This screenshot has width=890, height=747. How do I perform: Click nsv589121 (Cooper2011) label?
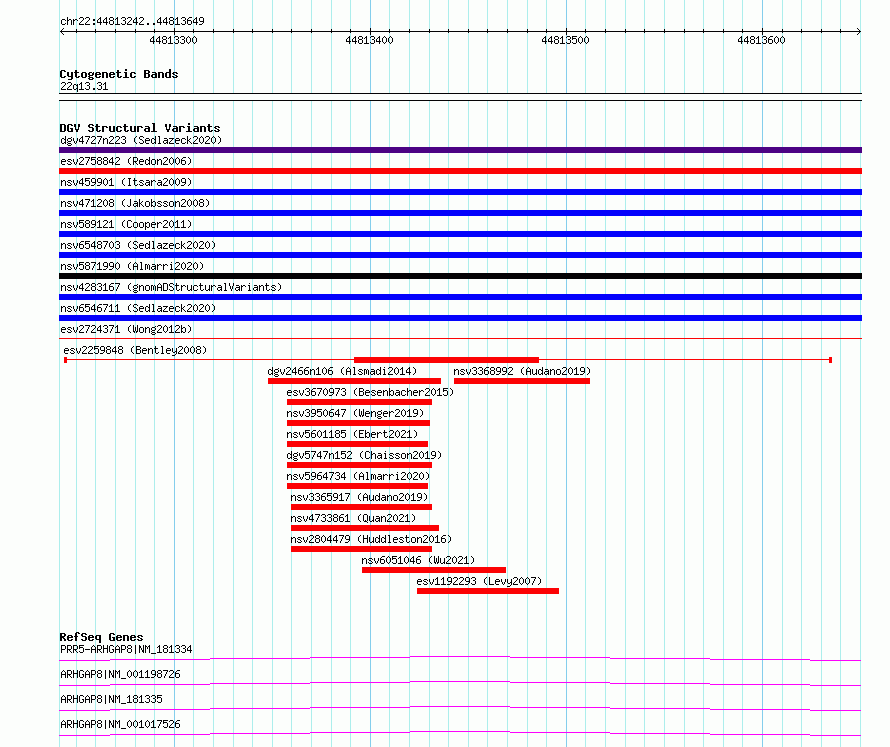click(x=126, y=224)
